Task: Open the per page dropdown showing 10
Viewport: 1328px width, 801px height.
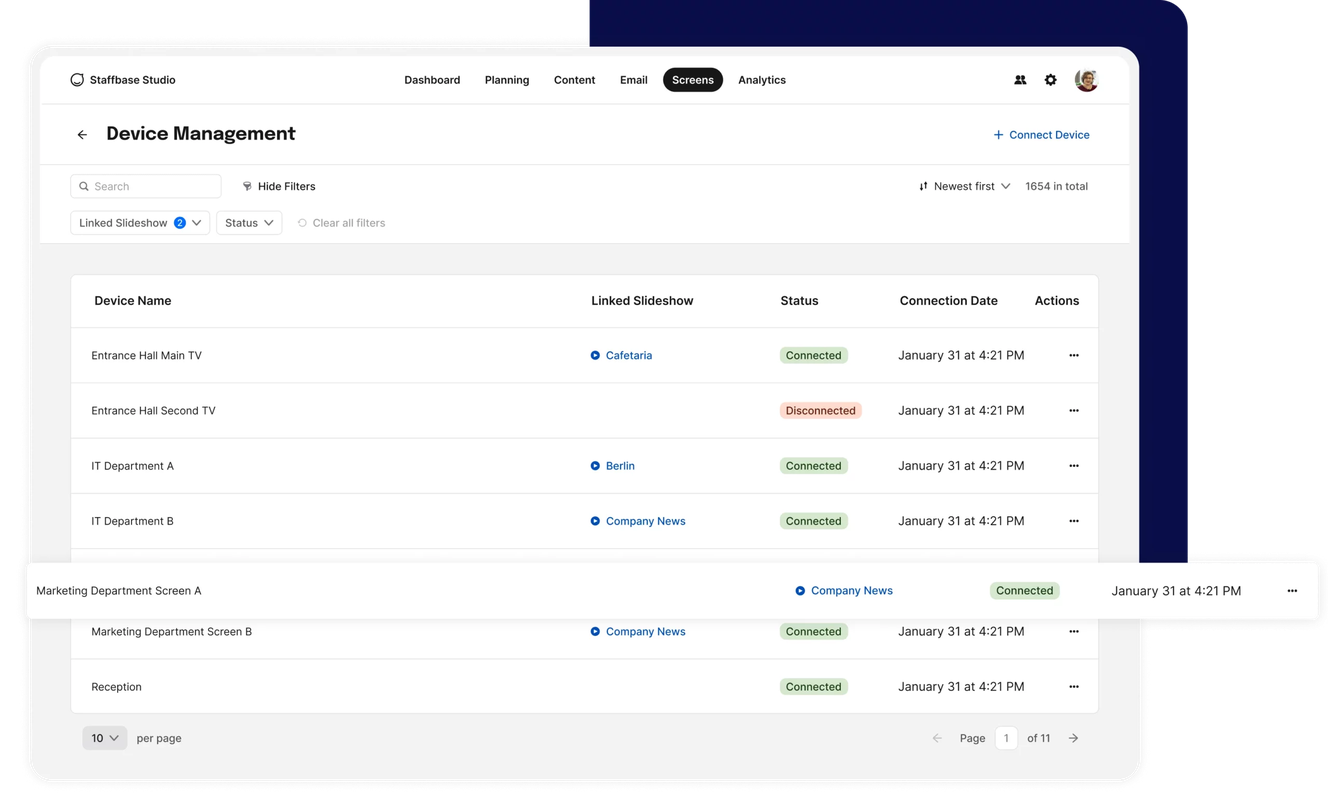Action: click(104, 737)
